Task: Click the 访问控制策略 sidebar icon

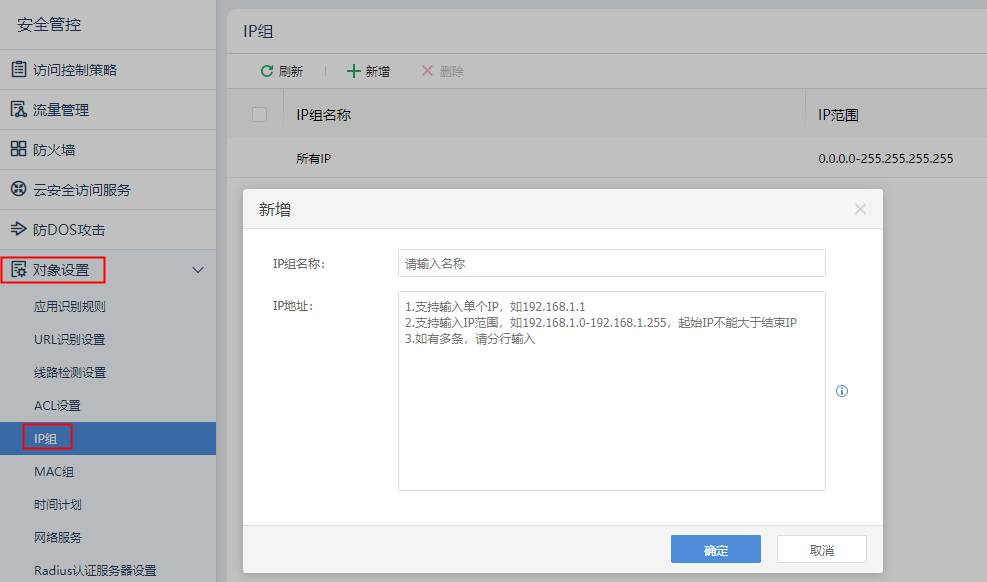Action: coord(18,70)
